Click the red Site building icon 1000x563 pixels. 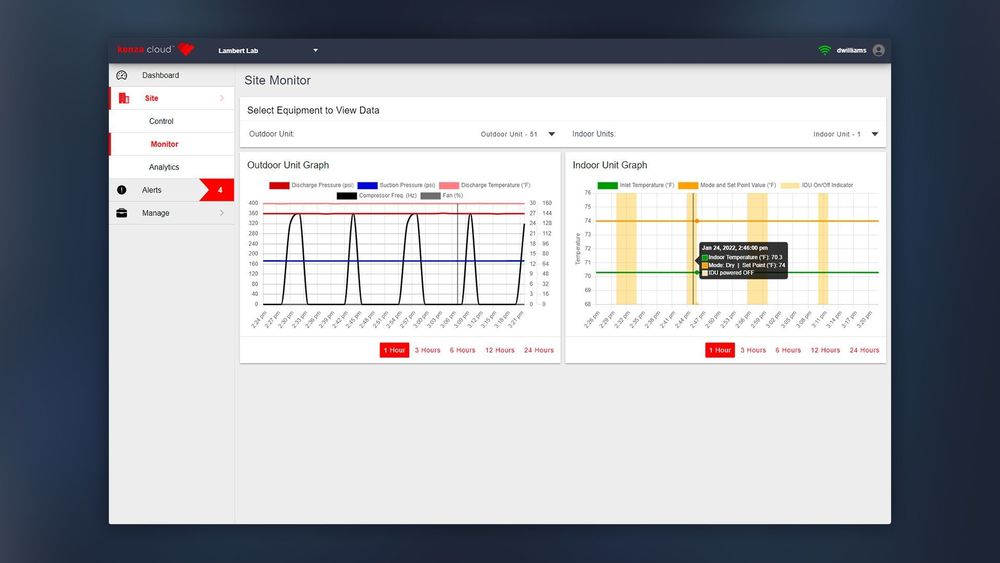click(124, 98)
